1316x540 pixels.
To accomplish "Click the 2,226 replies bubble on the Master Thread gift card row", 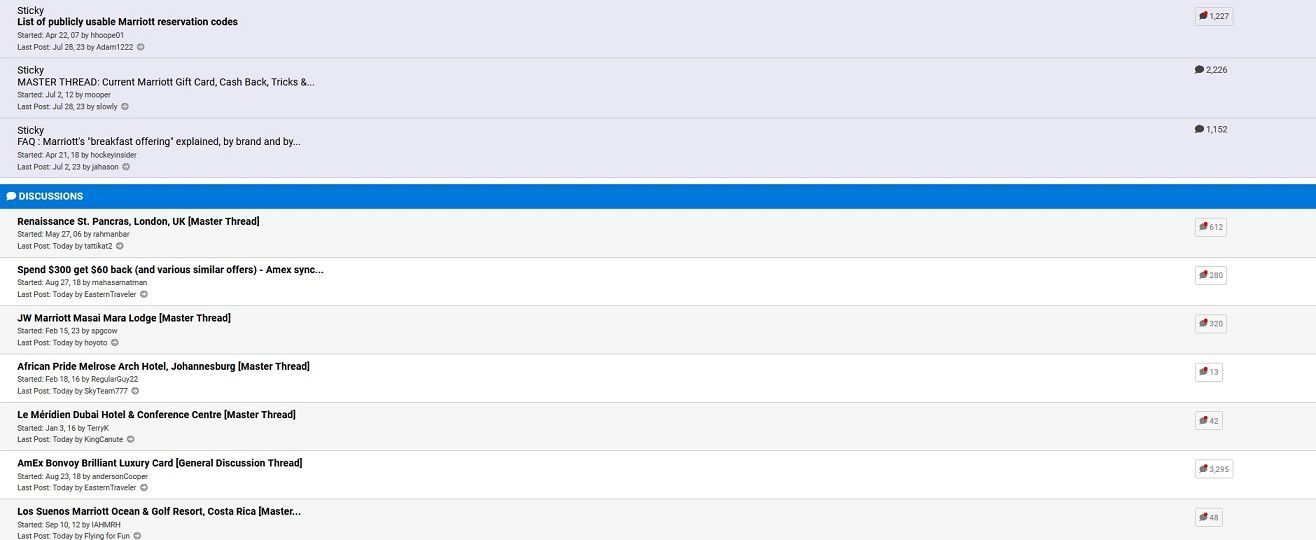I will pyautogui.click(x=1211, y=70).
